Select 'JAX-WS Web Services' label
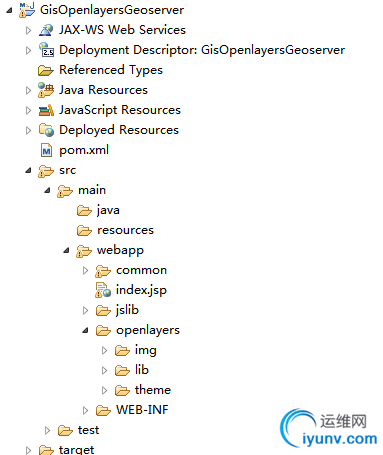The width and height of the screenshot is (383, 455). click(x=122, y=30)
